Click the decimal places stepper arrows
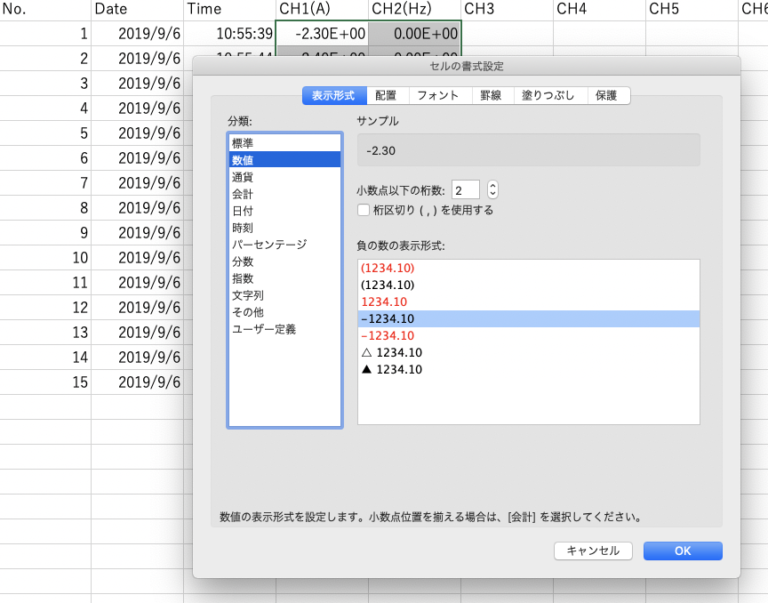The width and height of the screenshot is (768, 603). point(493,190)
